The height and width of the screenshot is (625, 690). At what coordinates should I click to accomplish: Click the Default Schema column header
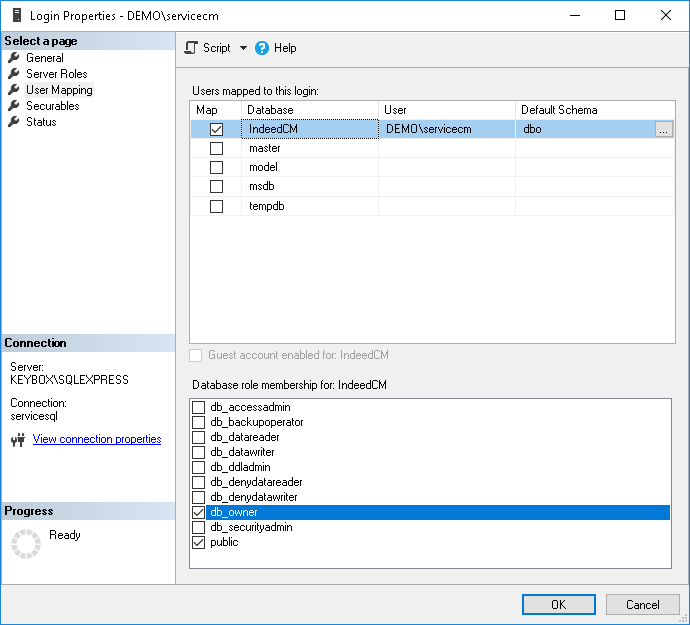(x=595, y=110)
